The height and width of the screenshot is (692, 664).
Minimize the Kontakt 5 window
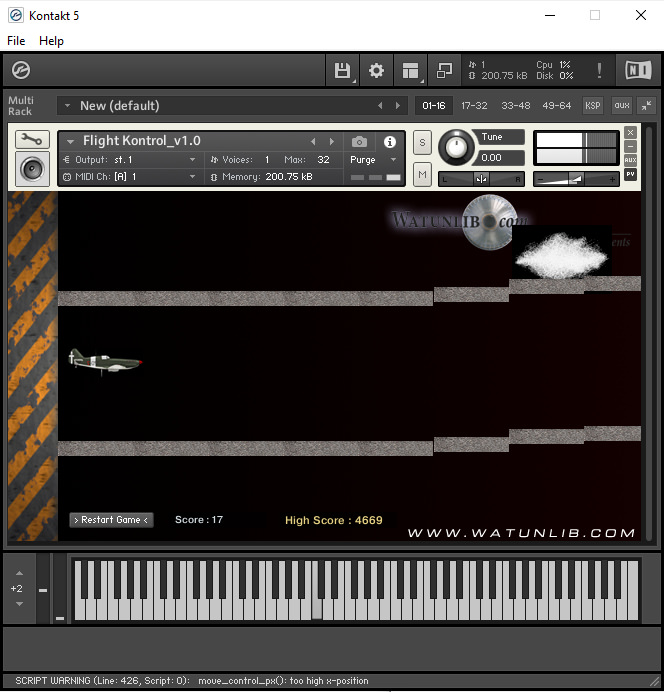point(550,15)
